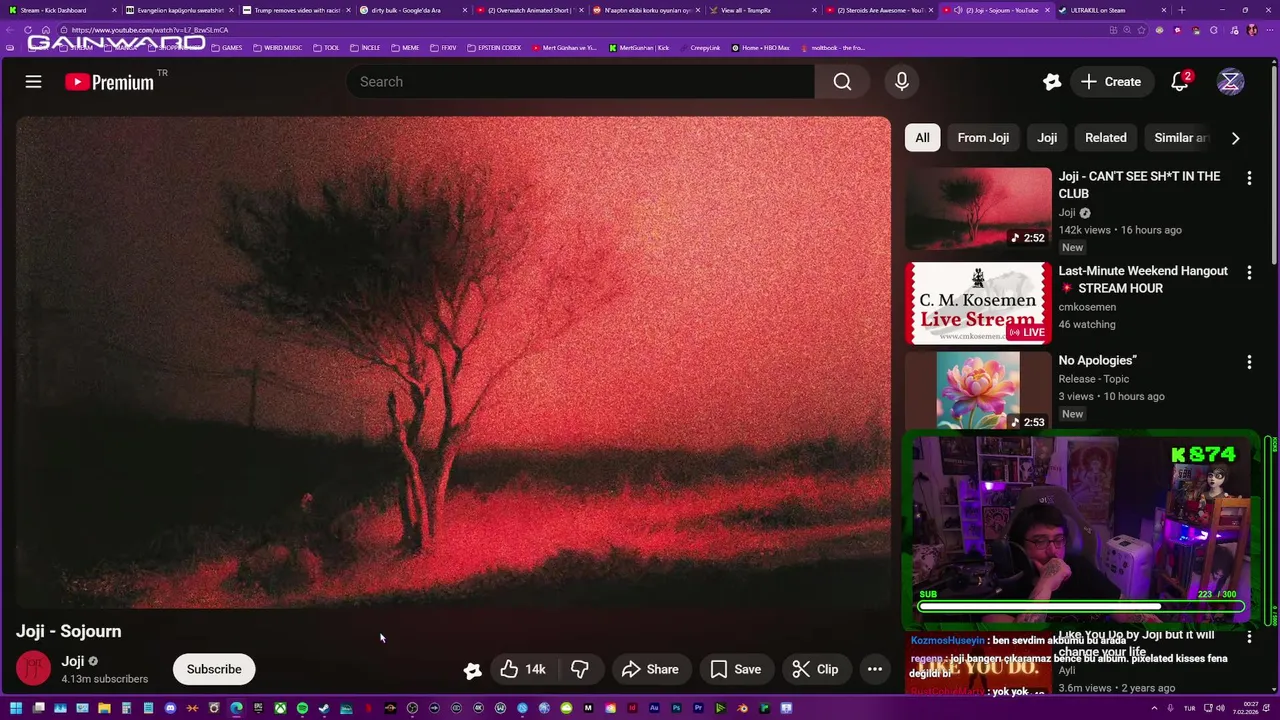Open EPSTEIN CODEX bookmarks folder
This screenshot has height=720, width=1280.
tap(494, 48)
